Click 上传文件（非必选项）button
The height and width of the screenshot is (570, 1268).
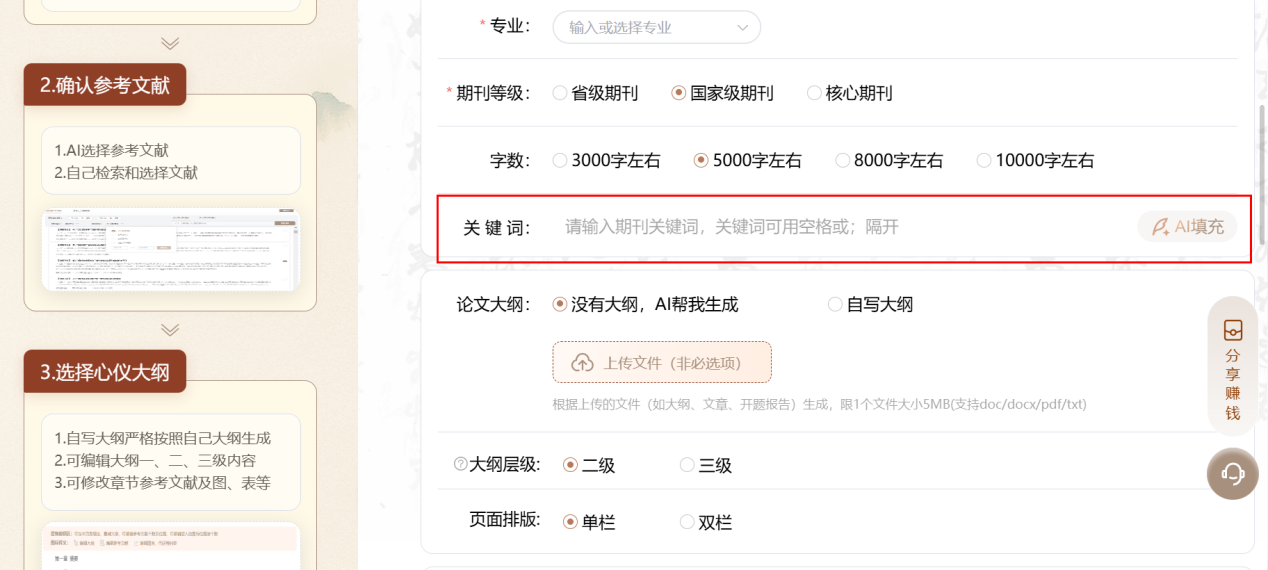tap(662, 362)
